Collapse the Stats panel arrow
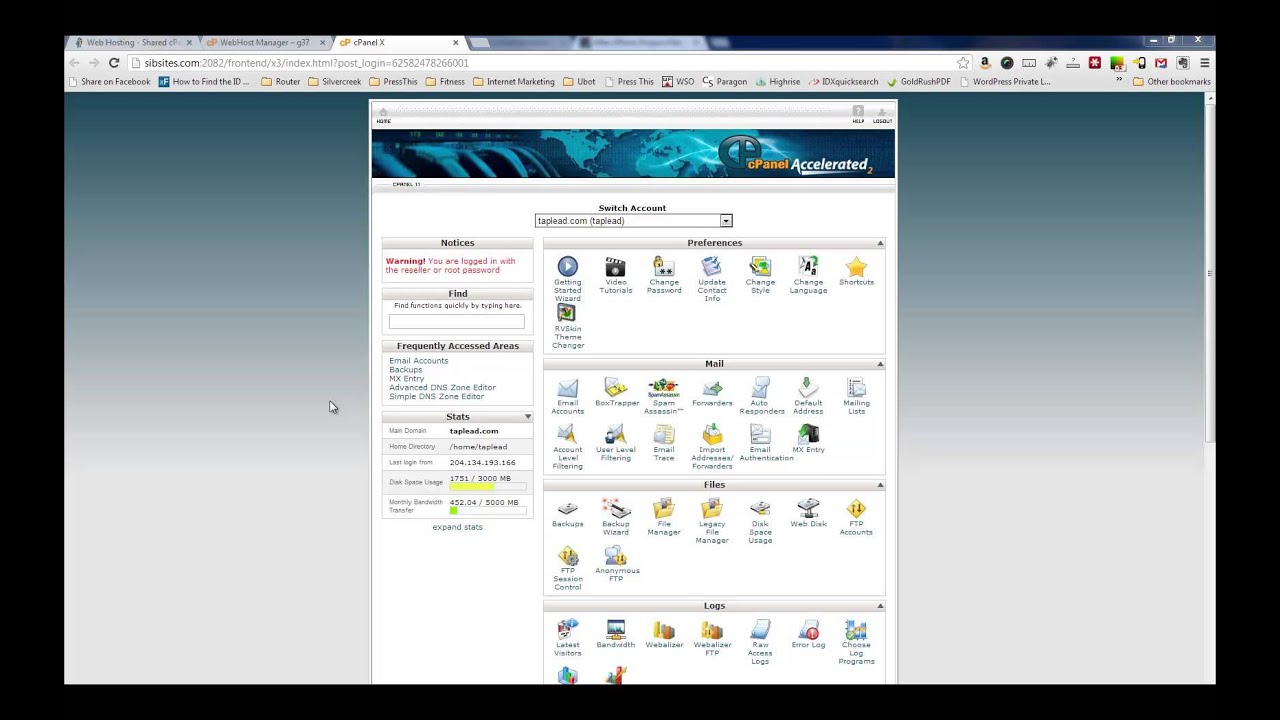 527,417
